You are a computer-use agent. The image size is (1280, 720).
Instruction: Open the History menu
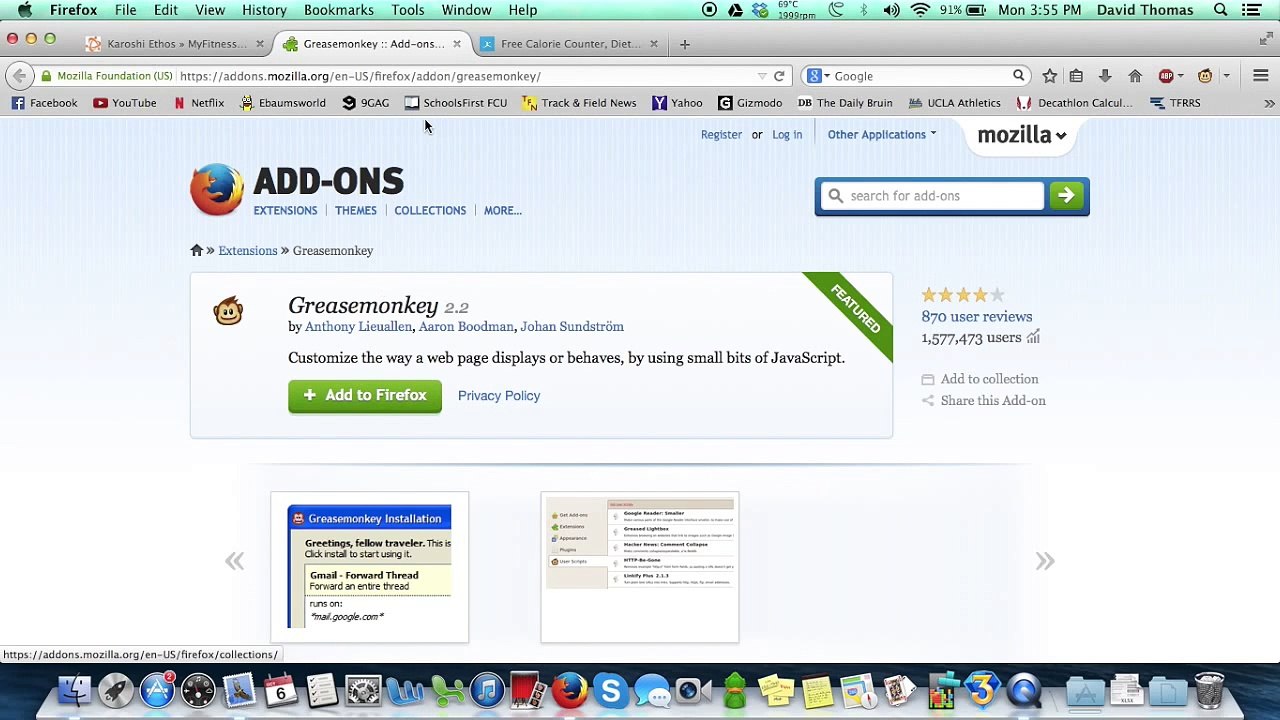pos(264,10)
